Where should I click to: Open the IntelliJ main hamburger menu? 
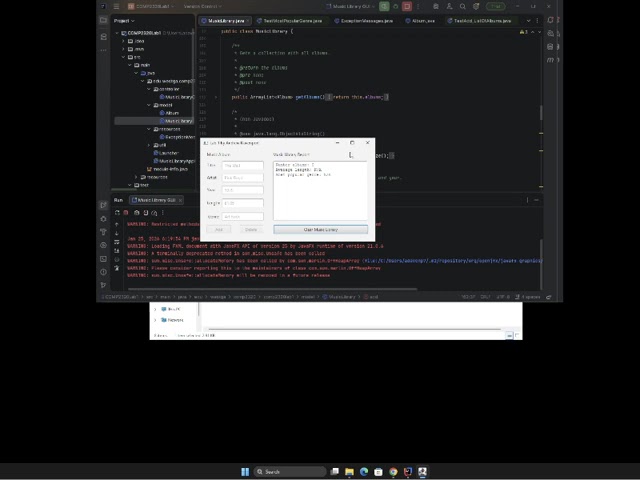pyautogui.click(x=105, y=6)
